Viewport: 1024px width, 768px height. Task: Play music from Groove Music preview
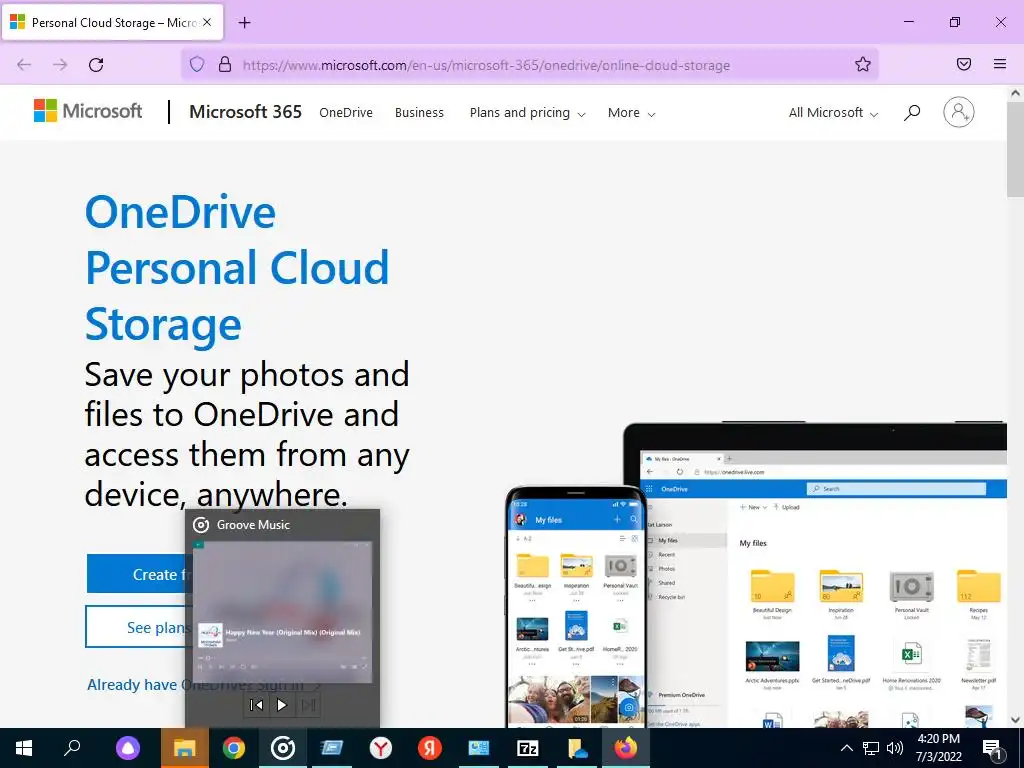point(281,705)
